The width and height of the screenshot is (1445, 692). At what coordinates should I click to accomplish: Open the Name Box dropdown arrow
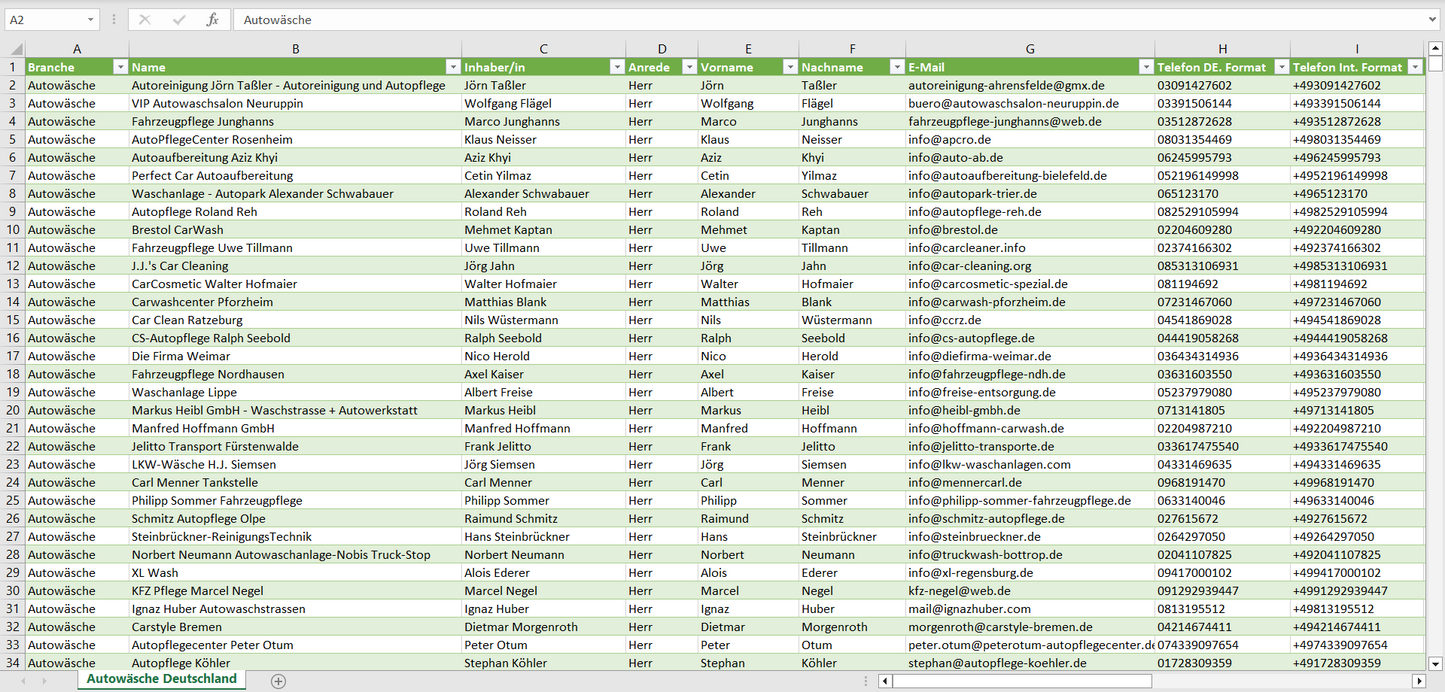[x=90, y=20]
